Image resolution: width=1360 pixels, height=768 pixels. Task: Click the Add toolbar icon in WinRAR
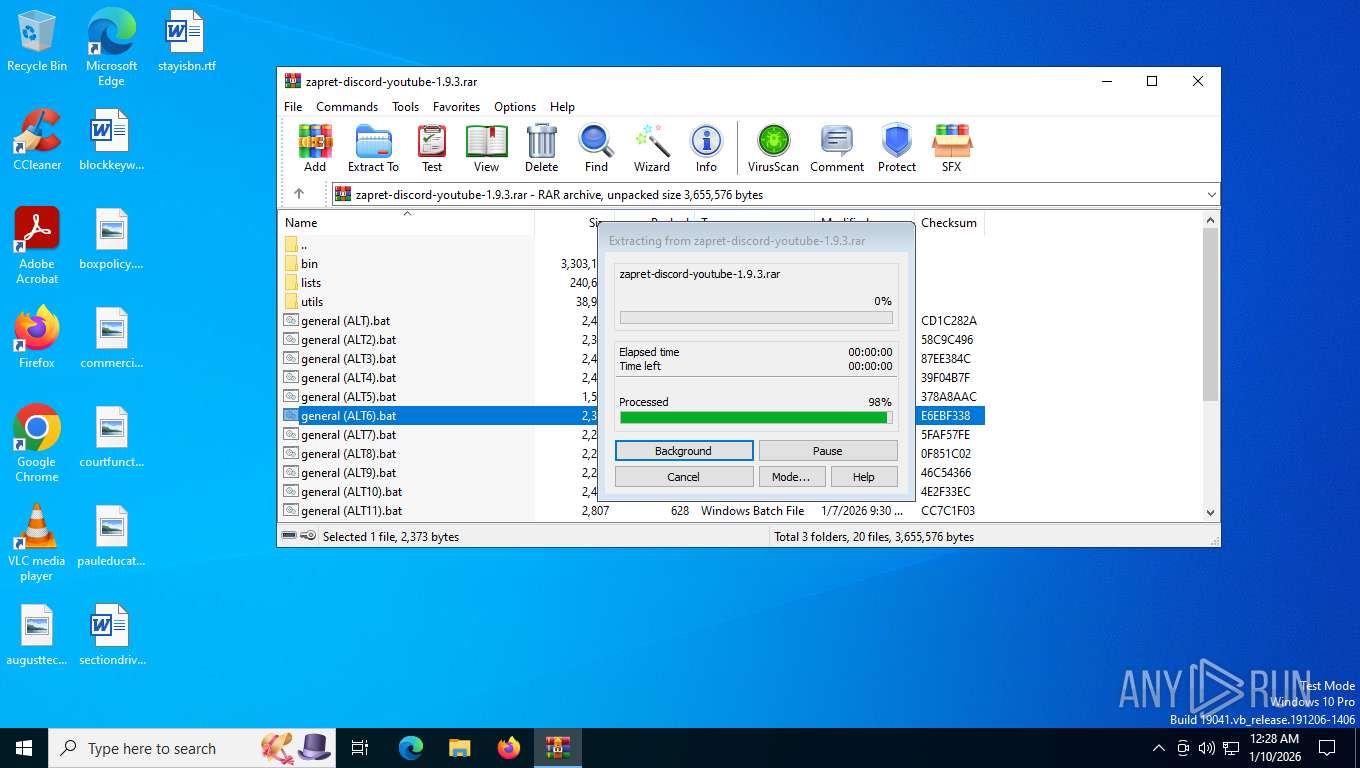point(315,148)
